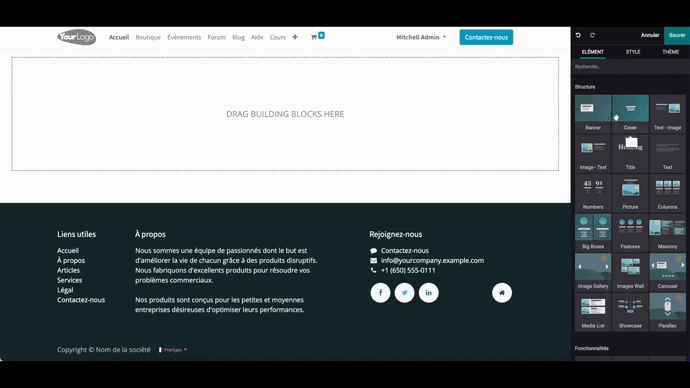Switch to the ELEMENT tab
The height and width of the screenshot is (388, 690).
(592, 52)
